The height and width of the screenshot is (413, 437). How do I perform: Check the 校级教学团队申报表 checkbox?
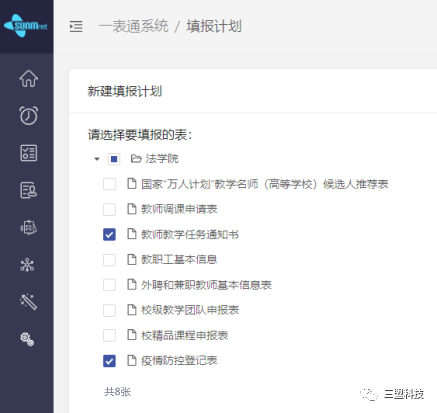coord(109,310)
